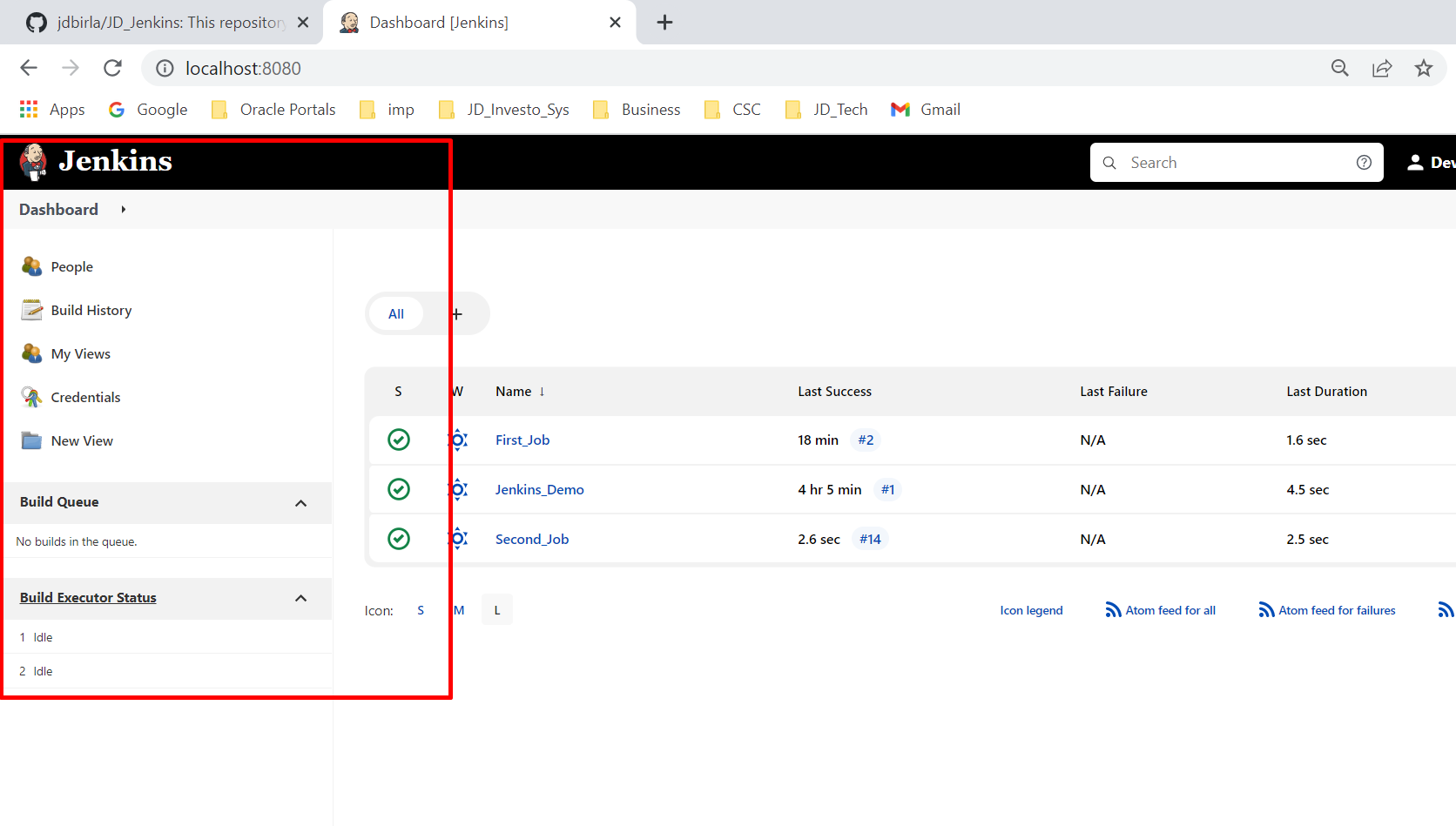This screenshot has height=826, width=1456.
Task: Open the Apps grid shortcut
Action: [52, 110]
